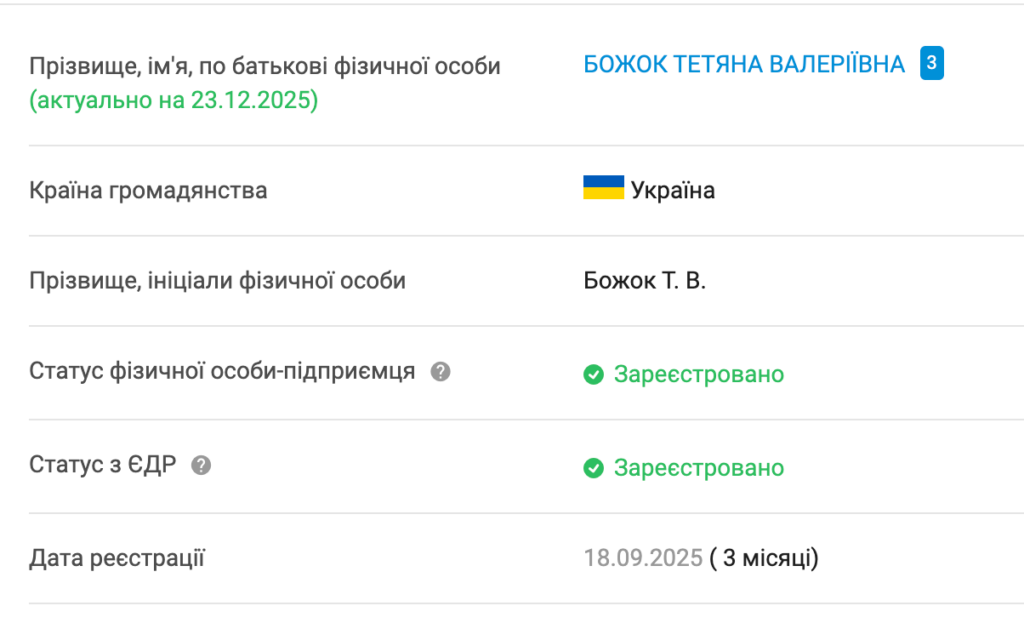Screen dimensions: 1024x623
Task: Click the Ukraine flag icon
Action: tap(603, 188)
